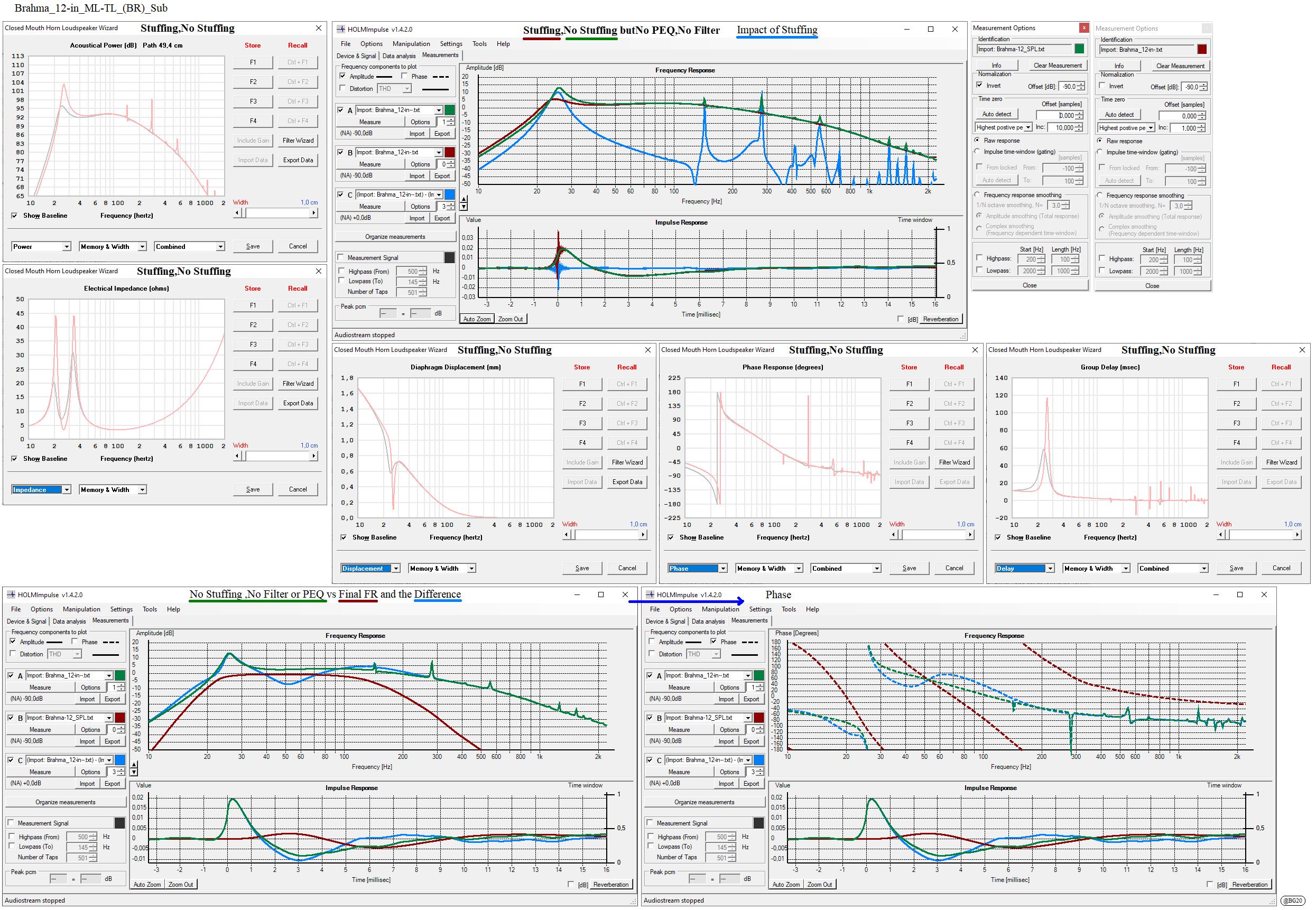Click Export for measurement C in upper HOLMImpulse
Image resolution: width=1316 pixels, height=910 pixels.
click(x=442, y=218)
